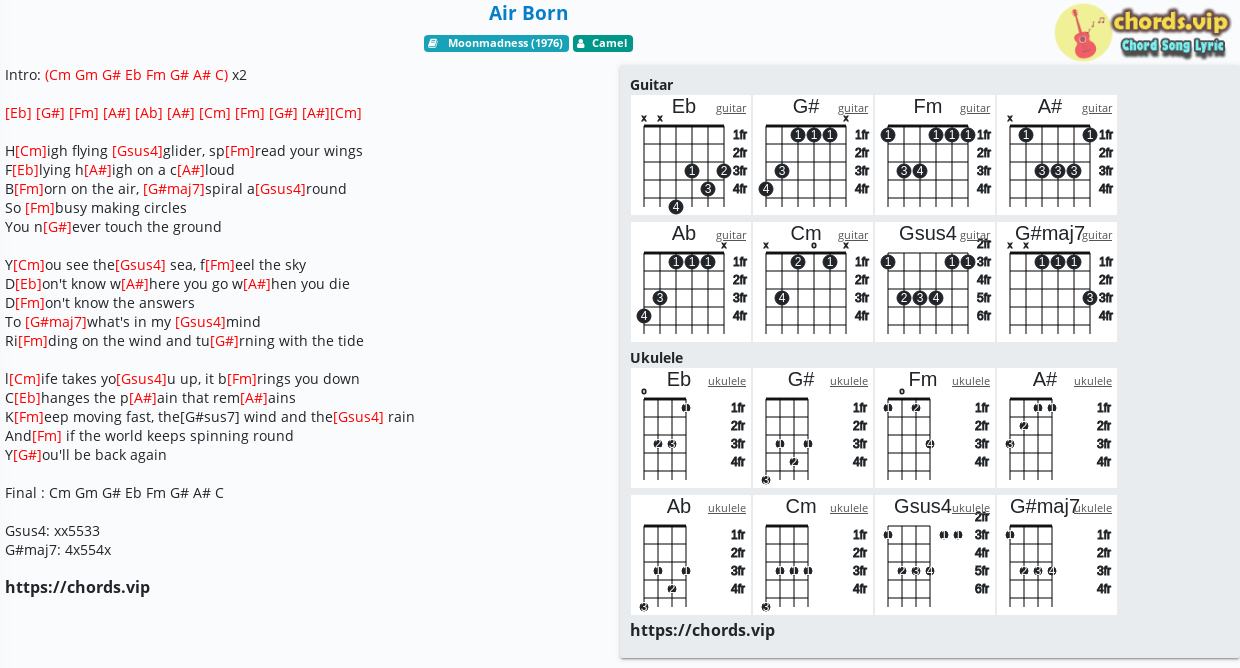Select the A# guitar fretboard diagram
Screen dimensions: 1240x668
pyautogui.click(x=1057, y=155)
